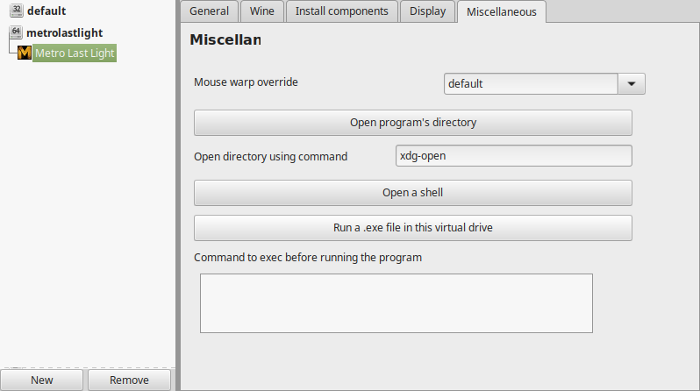Click Open program's directory button
The width and height of the screenshot is (700, 391).
click(413, 123)
